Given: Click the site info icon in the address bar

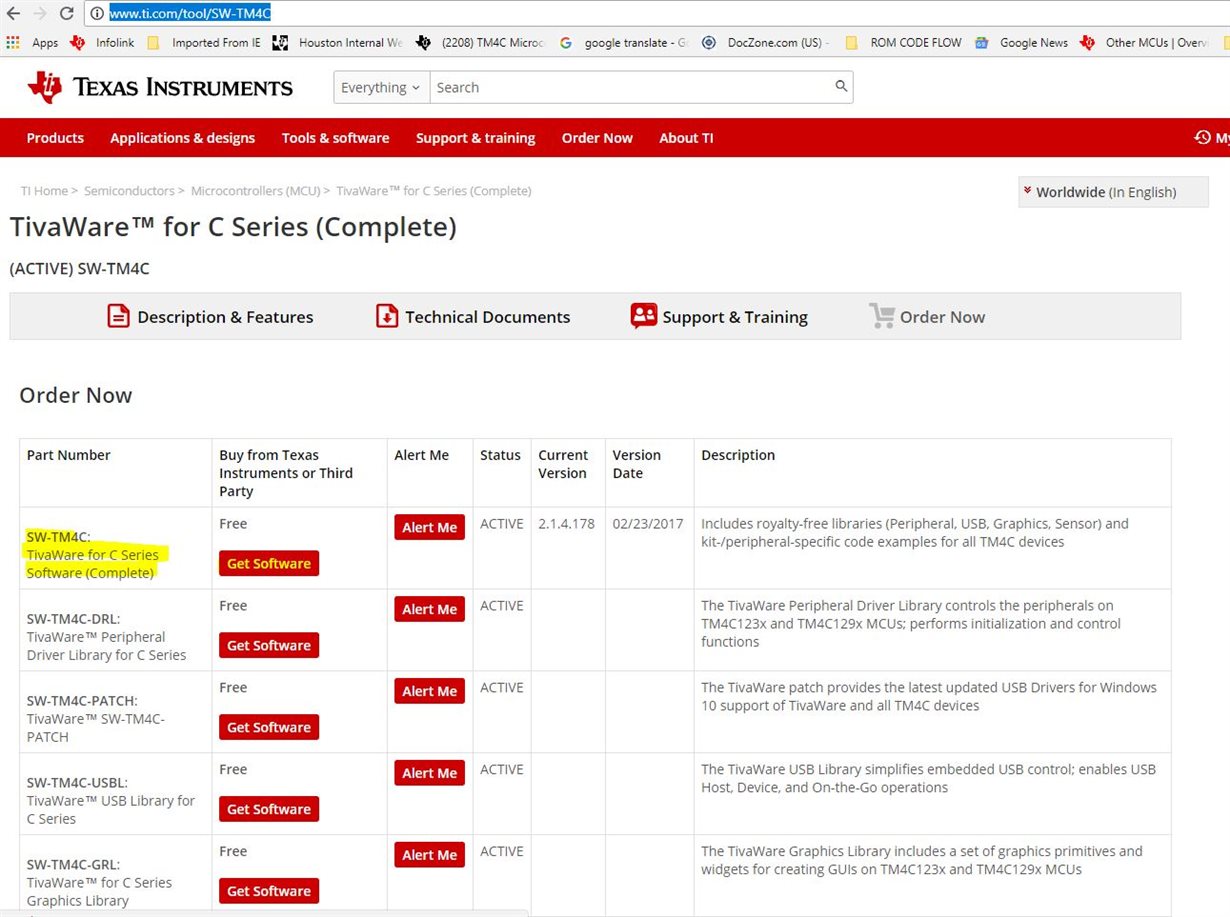Looking at the screenshot, I should click(97, 13).
